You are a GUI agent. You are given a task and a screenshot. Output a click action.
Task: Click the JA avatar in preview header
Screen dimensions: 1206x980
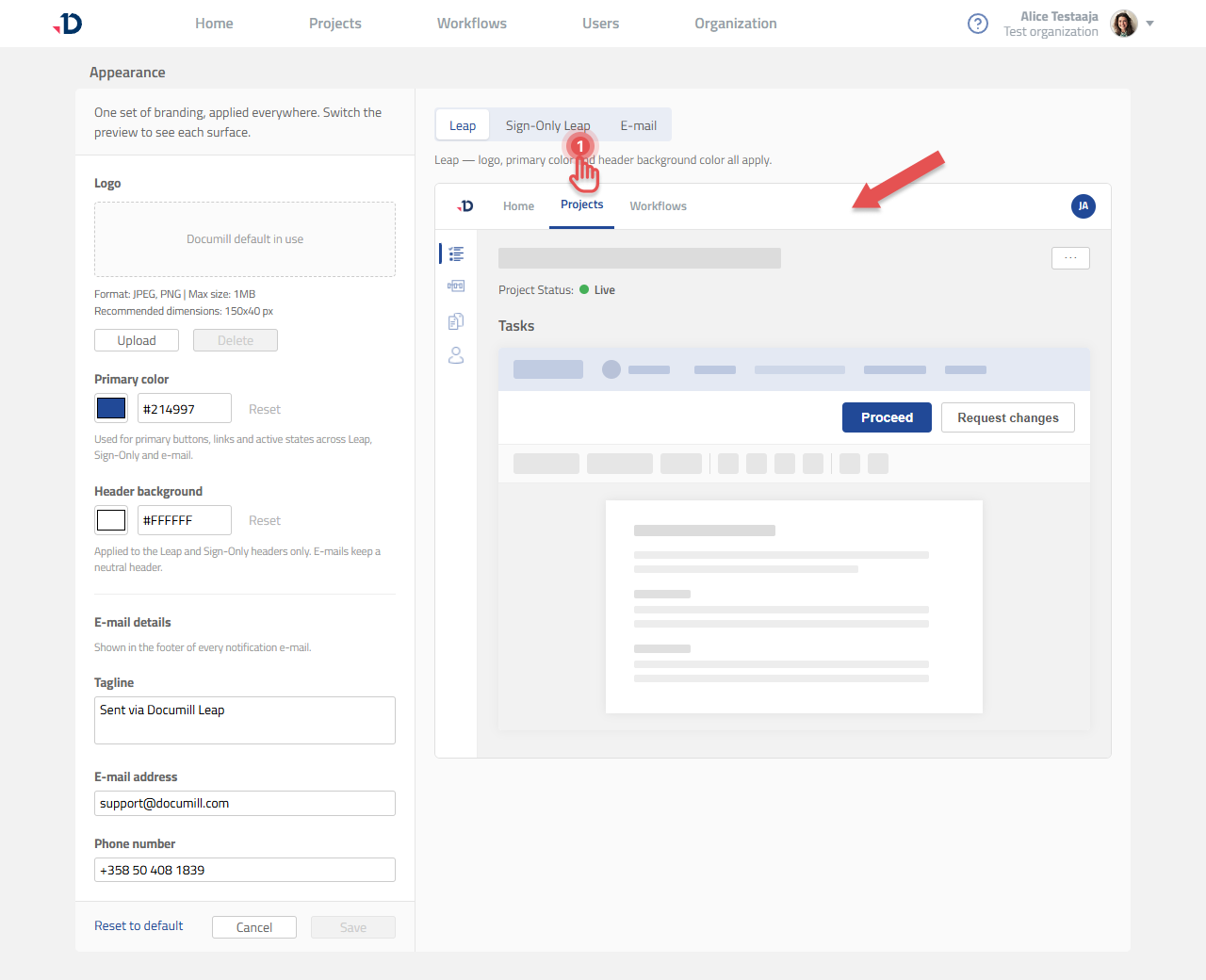click(1084, 206)
